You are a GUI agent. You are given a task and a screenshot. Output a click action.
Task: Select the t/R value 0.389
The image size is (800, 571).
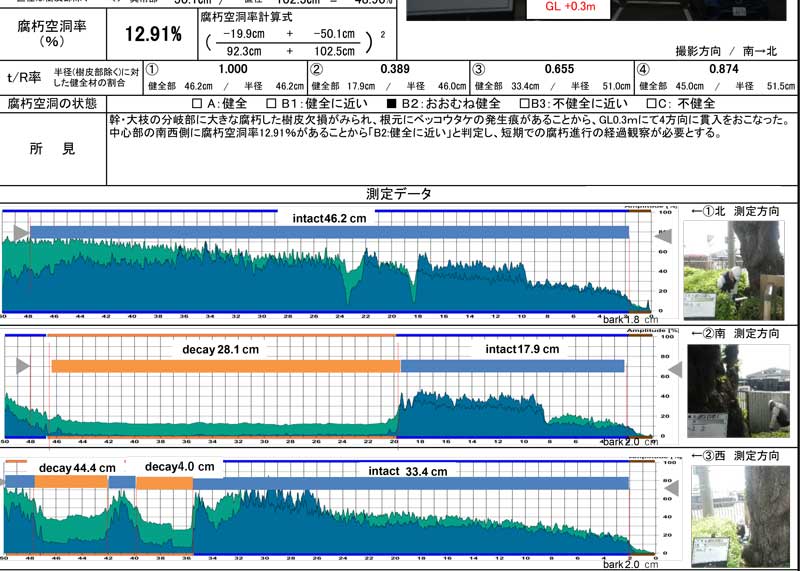tap(395, 69)
